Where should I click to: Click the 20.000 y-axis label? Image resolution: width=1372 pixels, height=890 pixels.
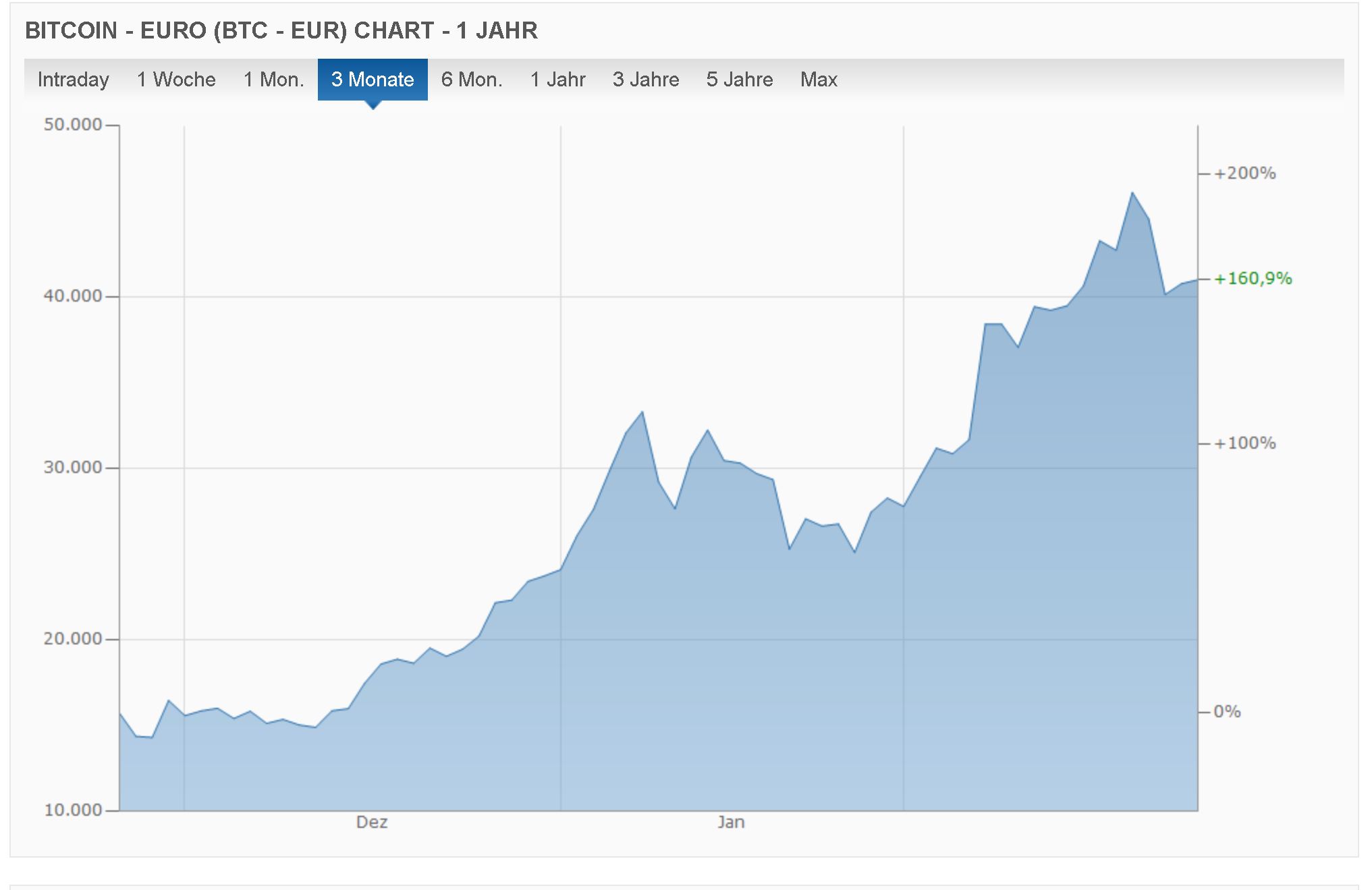(x=72, y=639)
